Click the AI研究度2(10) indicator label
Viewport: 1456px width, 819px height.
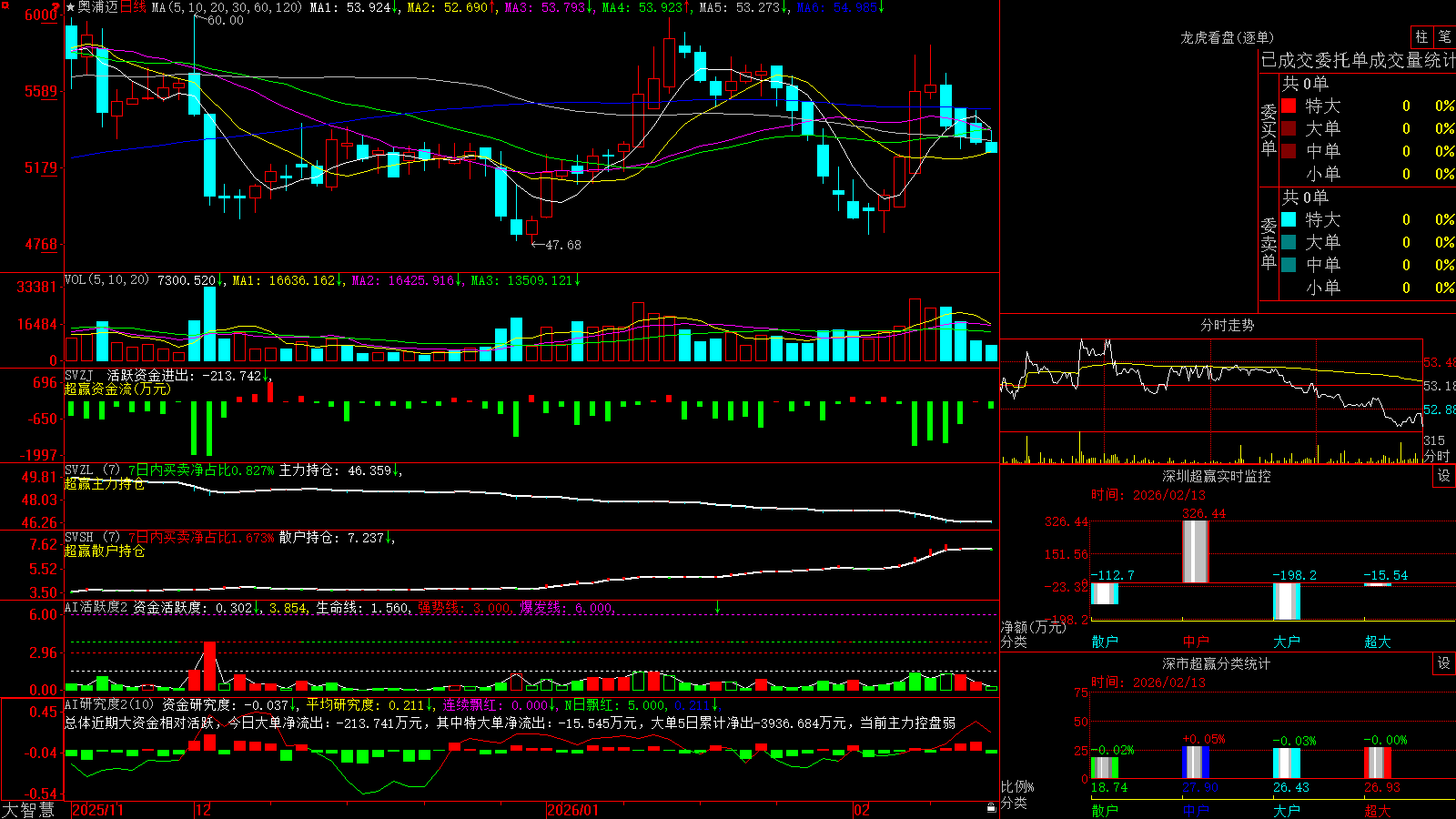(x=110, y=704)
